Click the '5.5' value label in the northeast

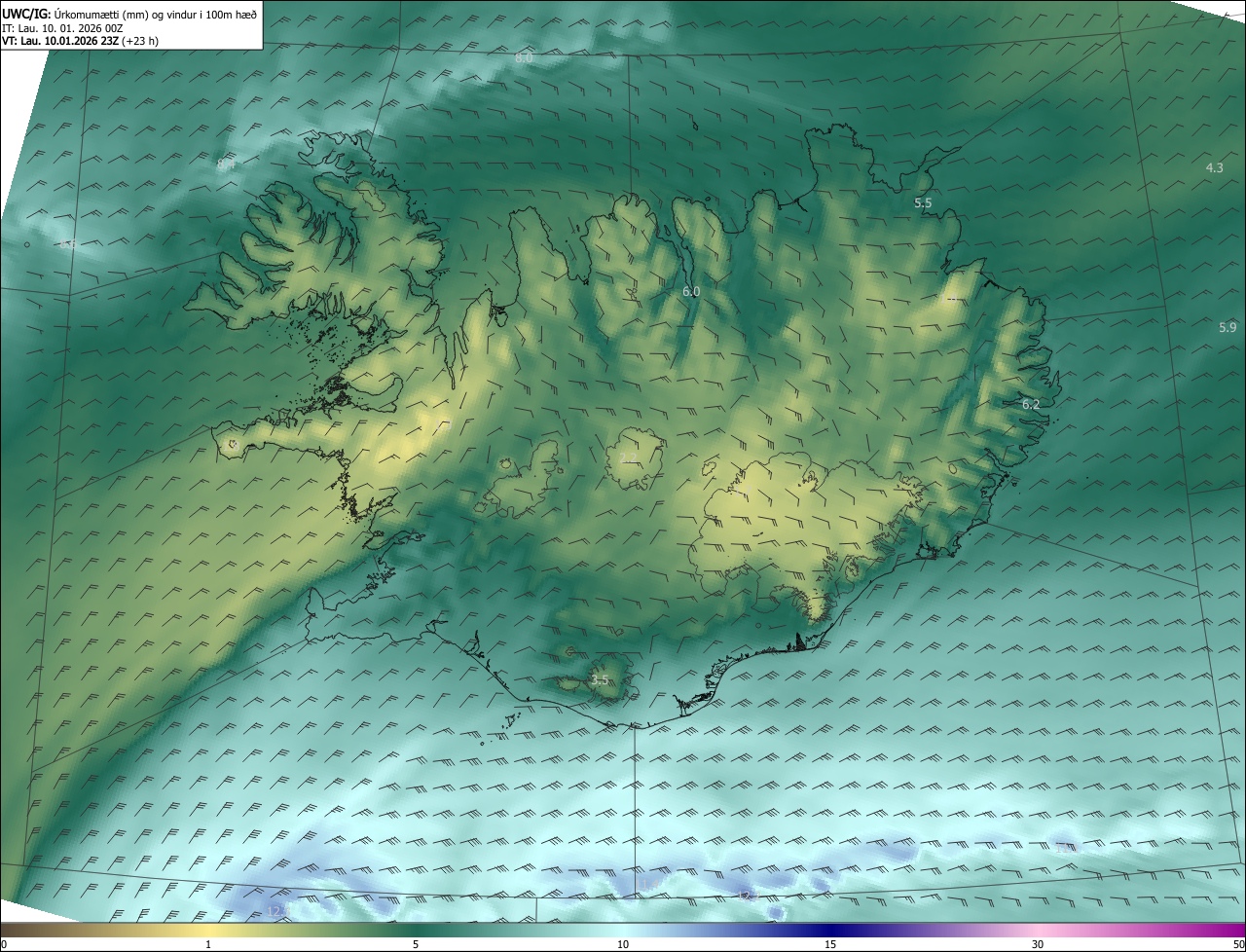pyautogui.click(x=923, y=203)
